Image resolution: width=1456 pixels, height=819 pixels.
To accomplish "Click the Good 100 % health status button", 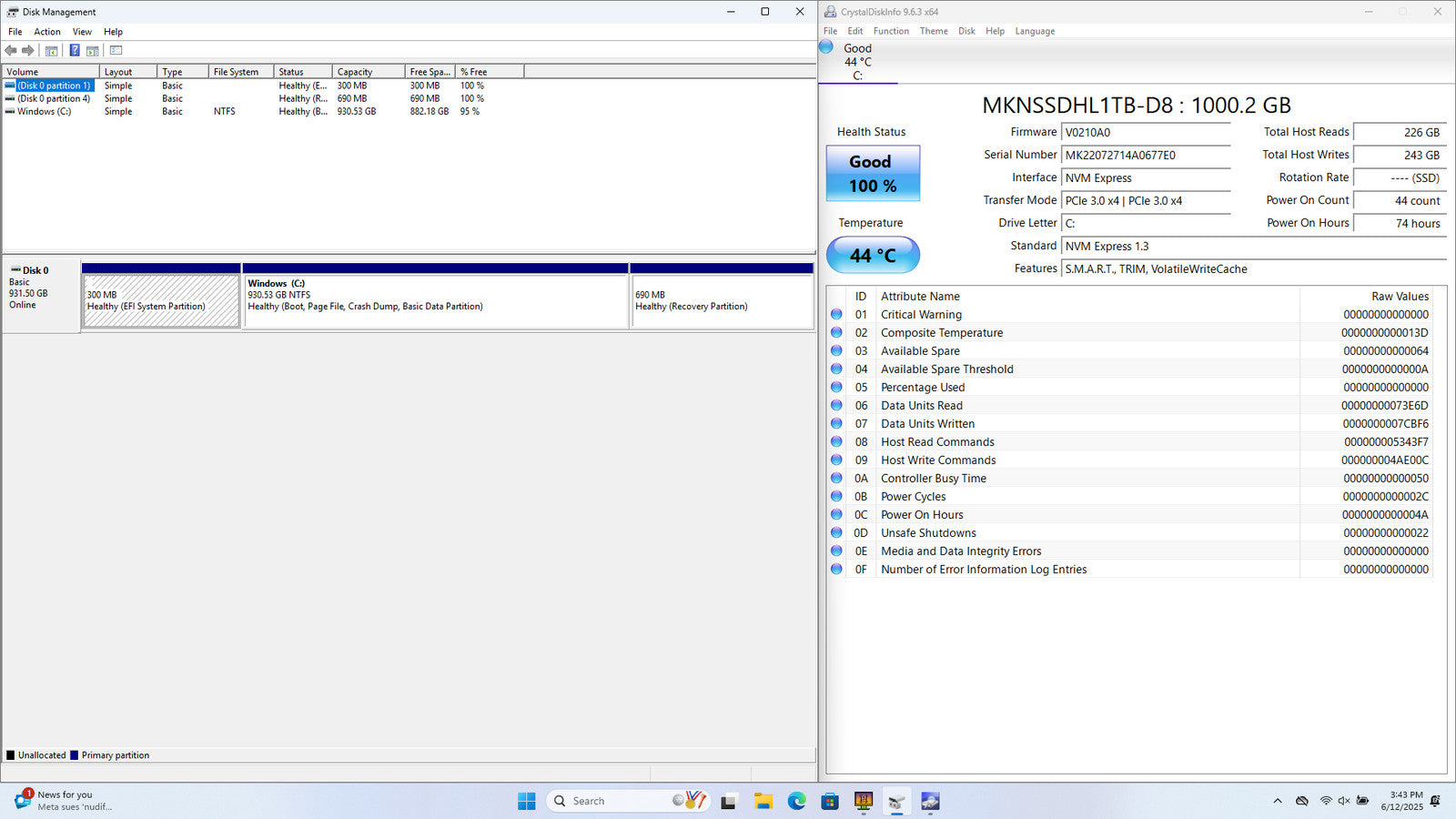I will (x=873, y=173).
